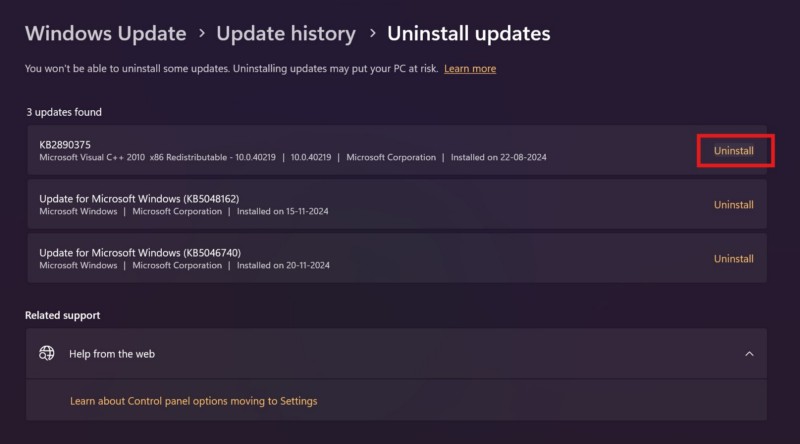
Task: Click the chevron after Windows Update breadcrumb
Action: point(201,34)
